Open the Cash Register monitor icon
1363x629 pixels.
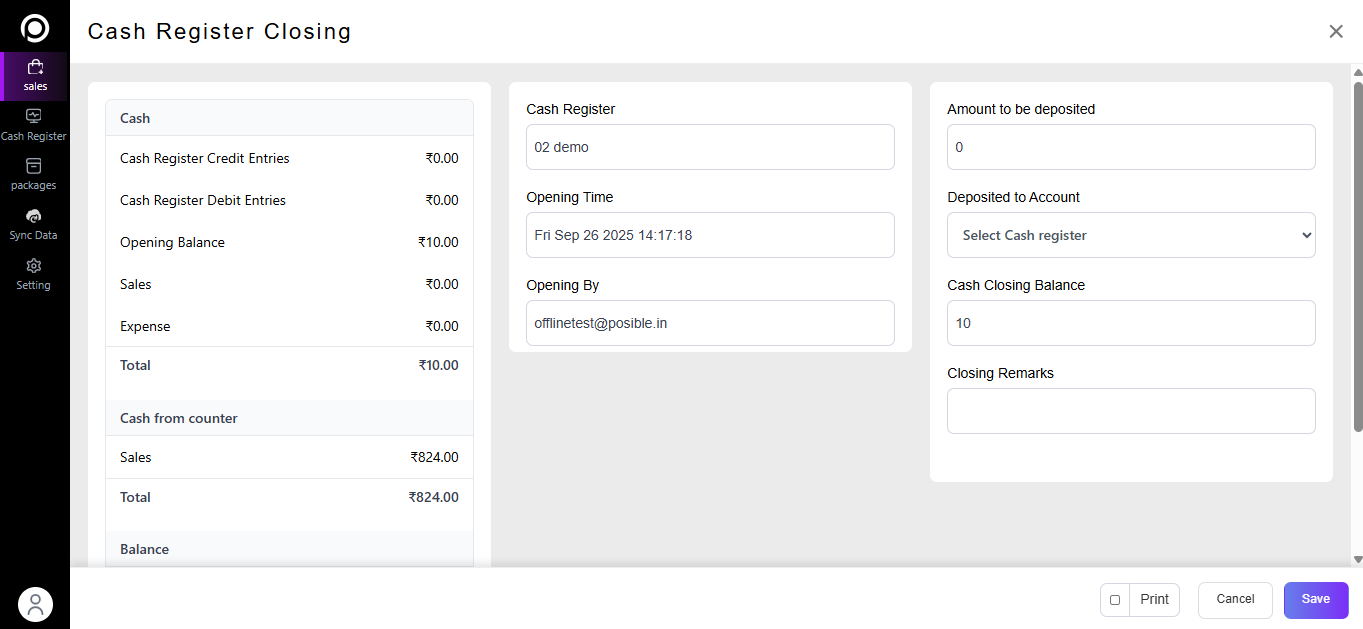tap(34, 116)
